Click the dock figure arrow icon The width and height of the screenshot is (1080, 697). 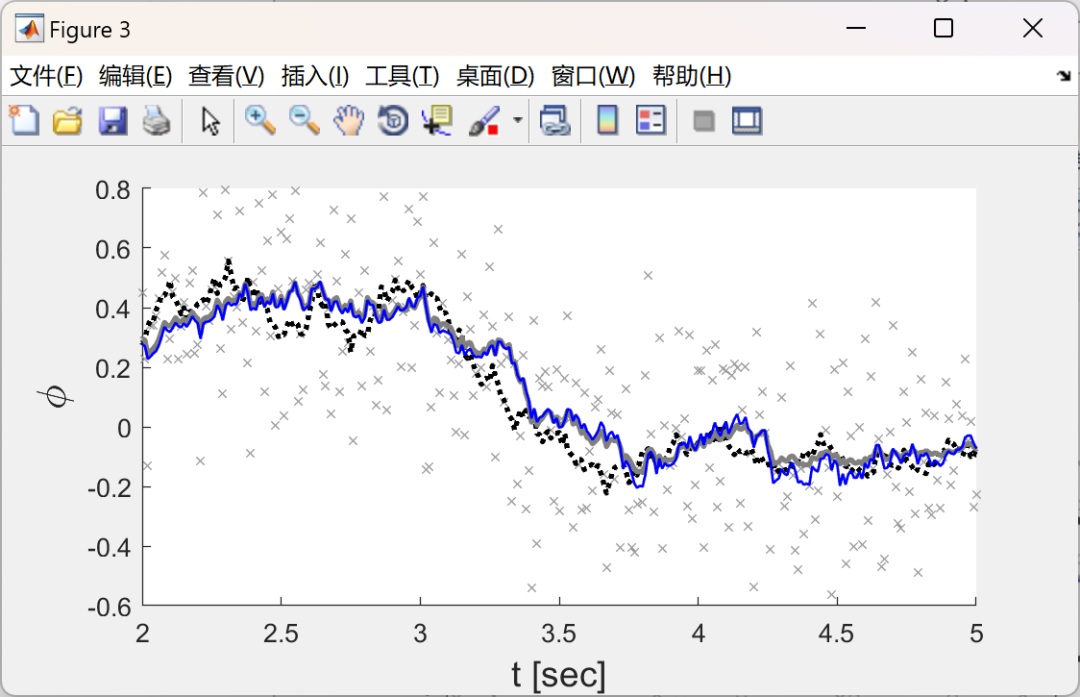[1064, 76]
